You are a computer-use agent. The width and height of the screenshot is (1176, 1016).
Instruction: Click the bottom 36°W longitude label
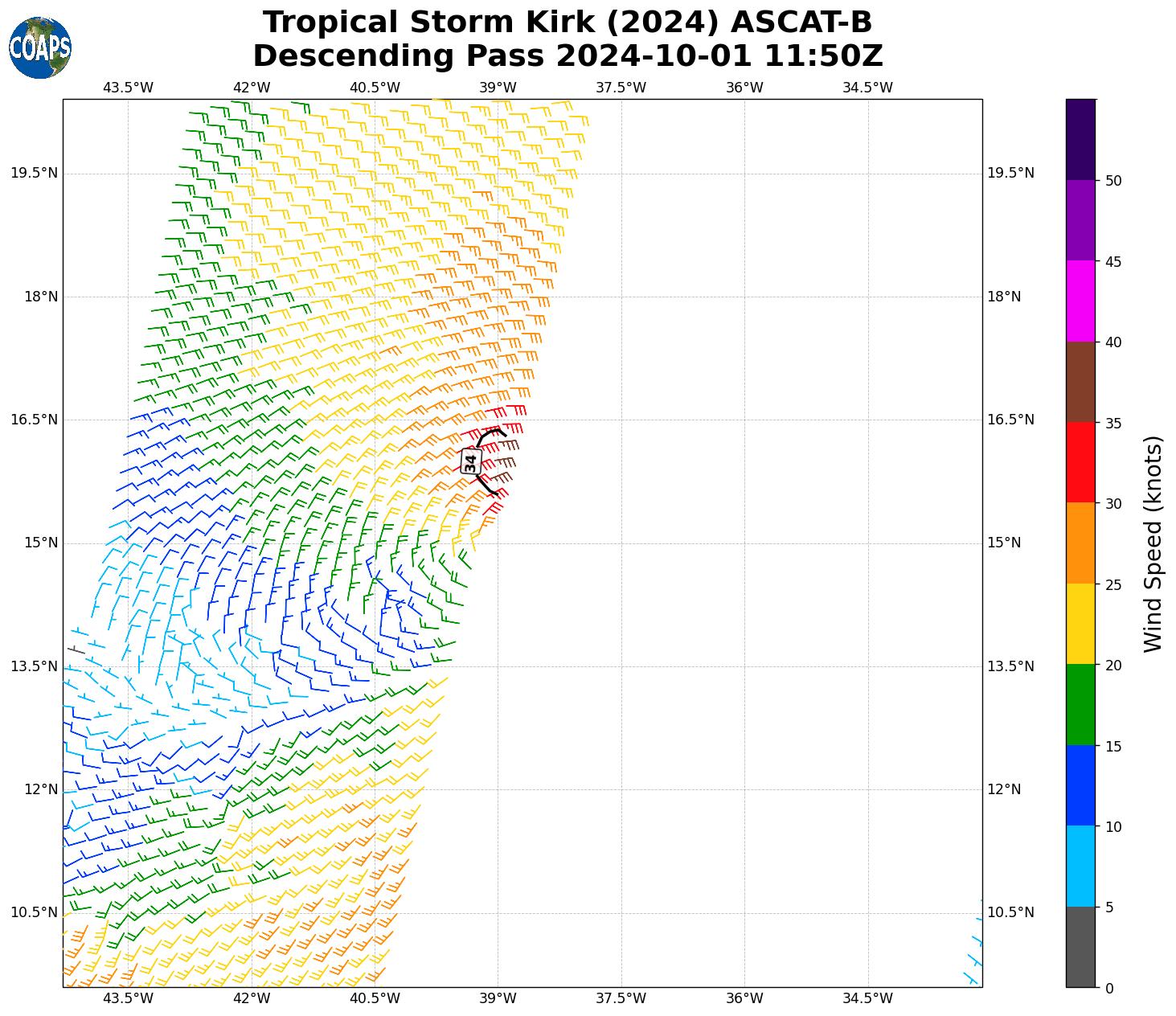coord(744,998)
